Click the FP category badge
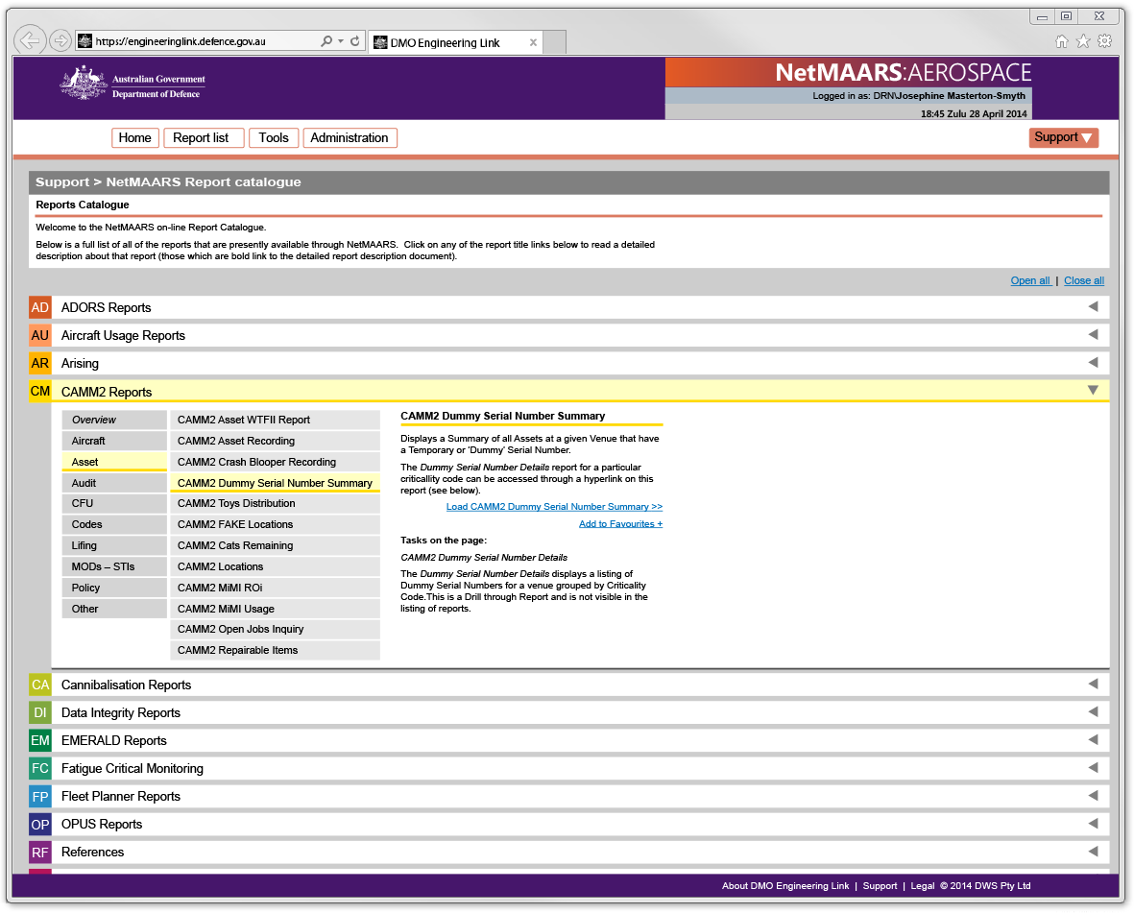Image resolution: width=1134 pixels, height=914 pixels. tap(40, 797)
